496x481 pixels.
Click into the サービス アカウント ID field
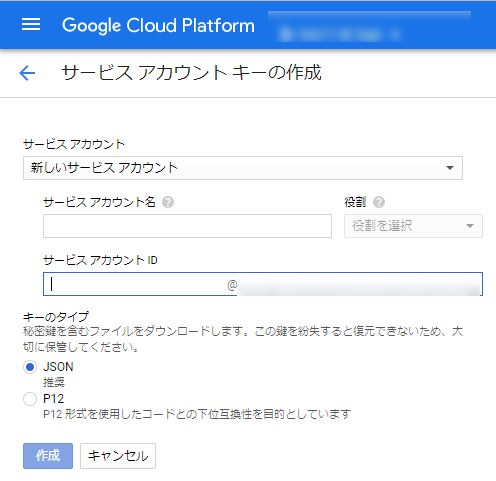pos(263,284)
